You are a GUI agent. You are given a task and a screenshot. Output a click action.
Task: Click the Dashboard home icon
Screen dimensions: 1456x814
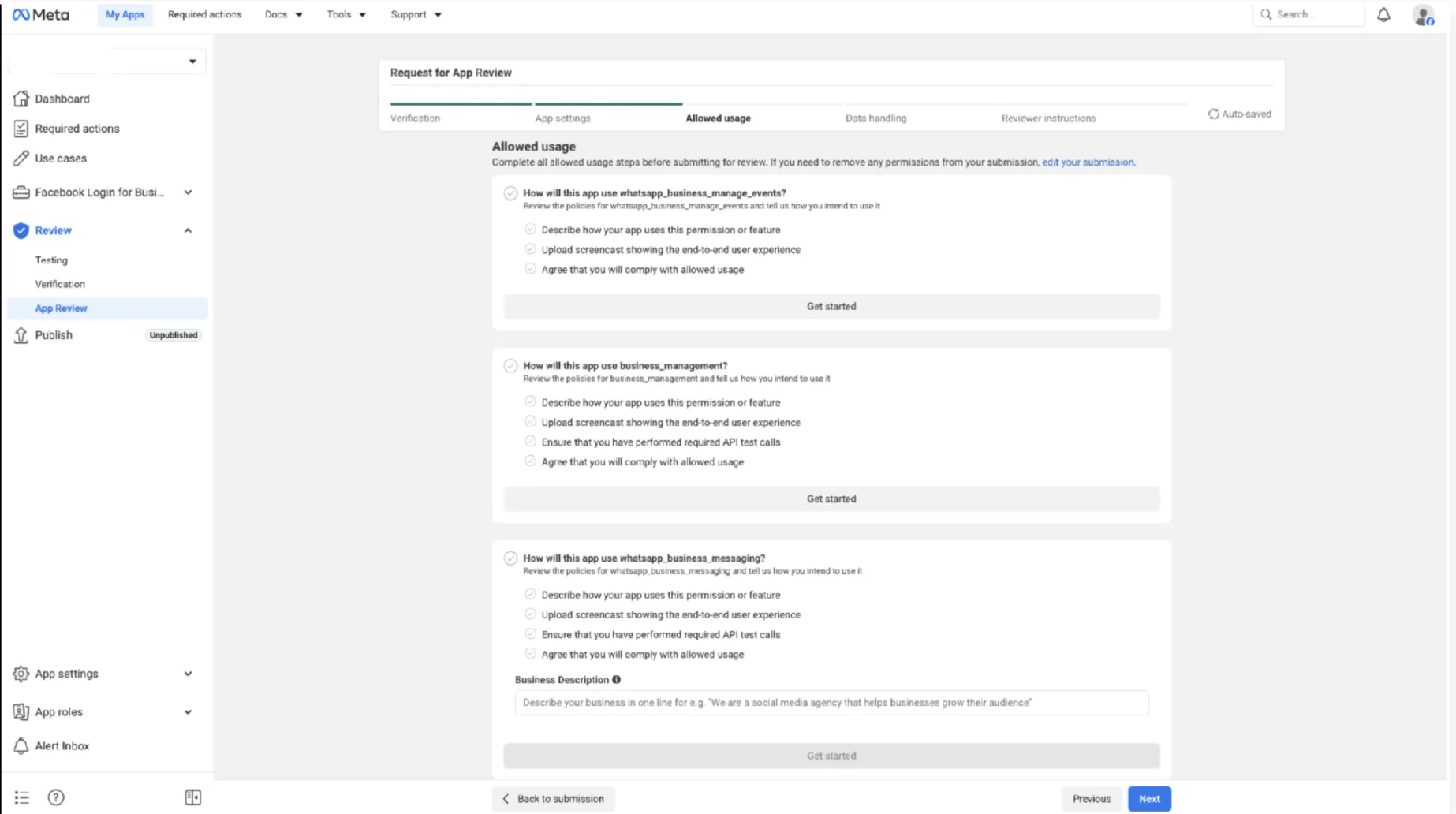(21, 99)
